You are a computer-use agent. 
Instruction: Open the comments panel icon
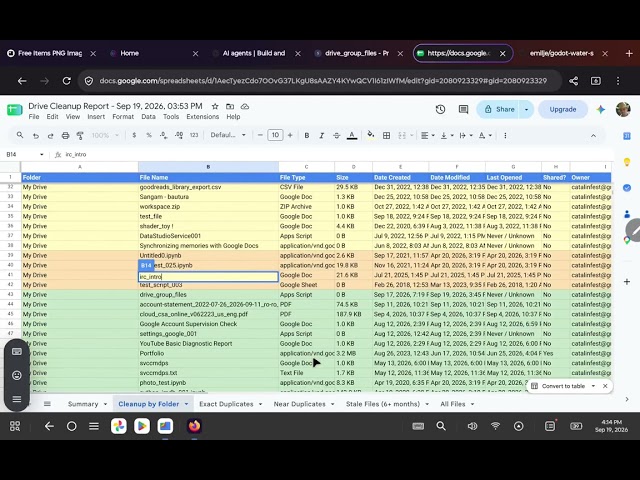pos(463,109)
